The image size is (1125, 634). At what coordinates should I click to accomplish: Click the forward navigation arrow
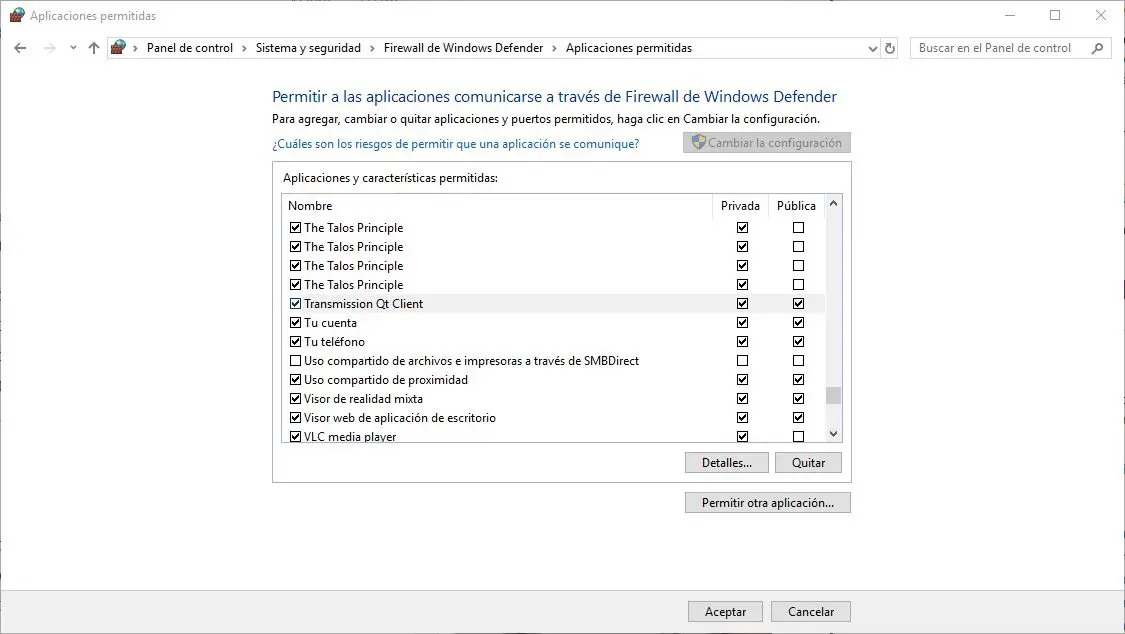coord(49,48)
